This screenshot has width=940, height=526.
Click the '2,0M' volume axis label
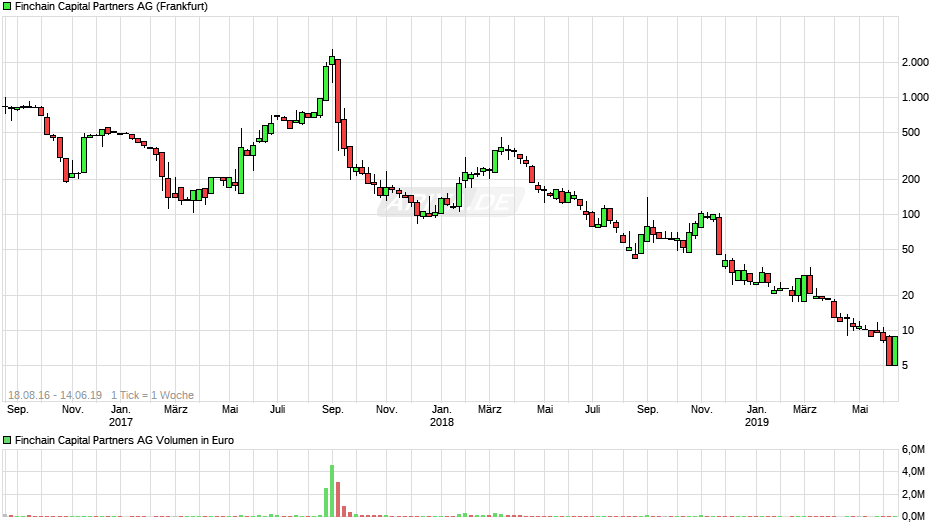tap(913, 494)
